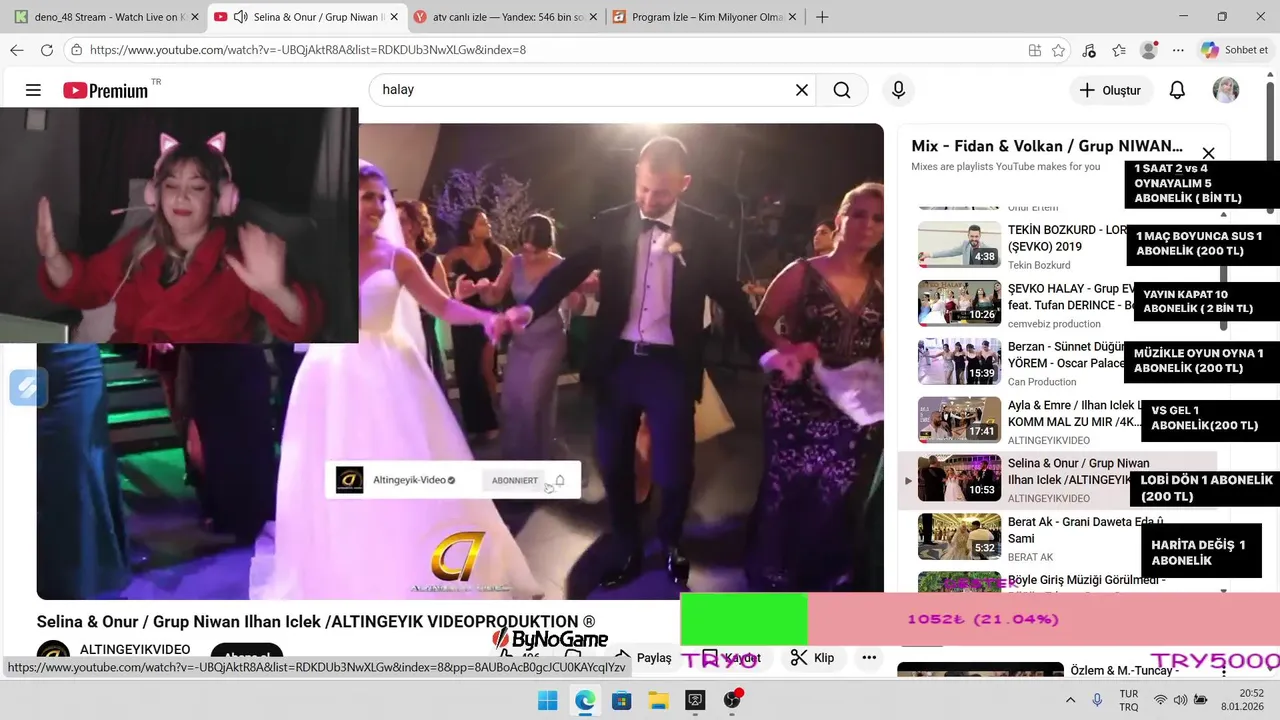1280x720 pixels.
Task: Open the currently playing 10:53 playlist thumbnail
Action: 959,478
